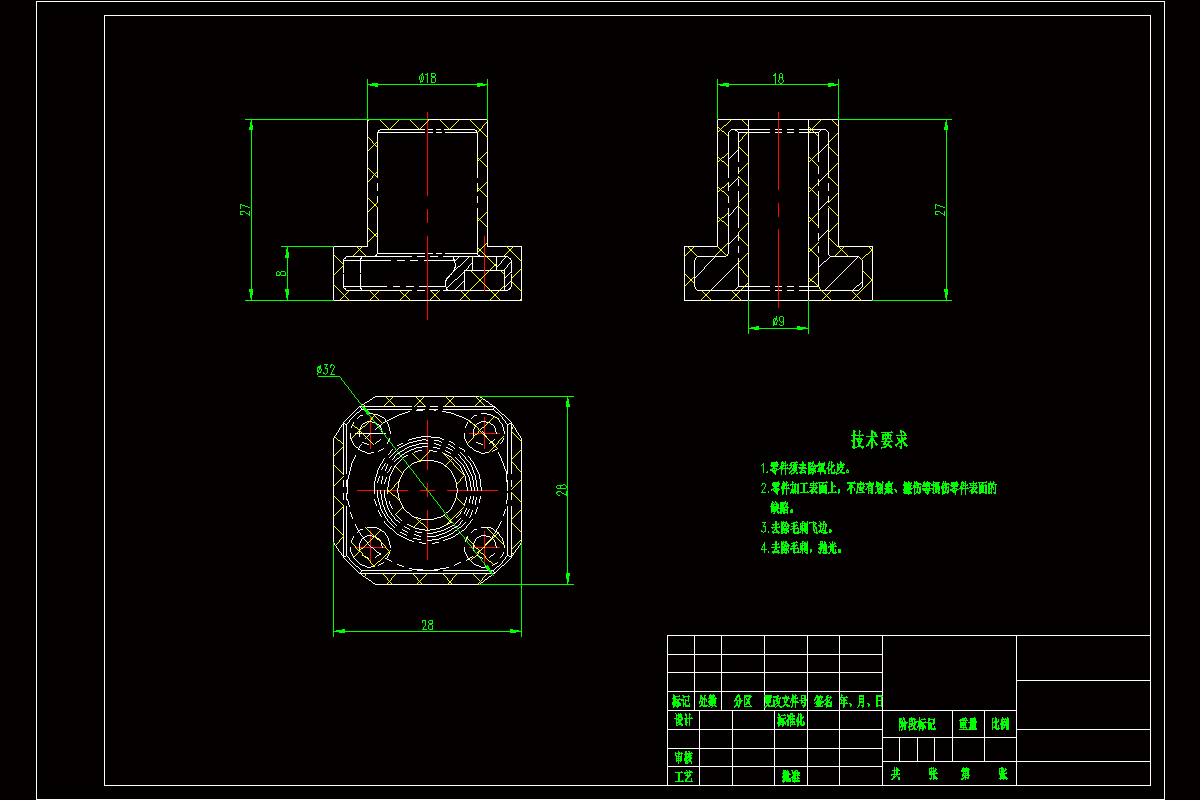This screenshot has width=1200, height=800.
Task: Select the 技术要求 heading
Action: pos(879,440)
